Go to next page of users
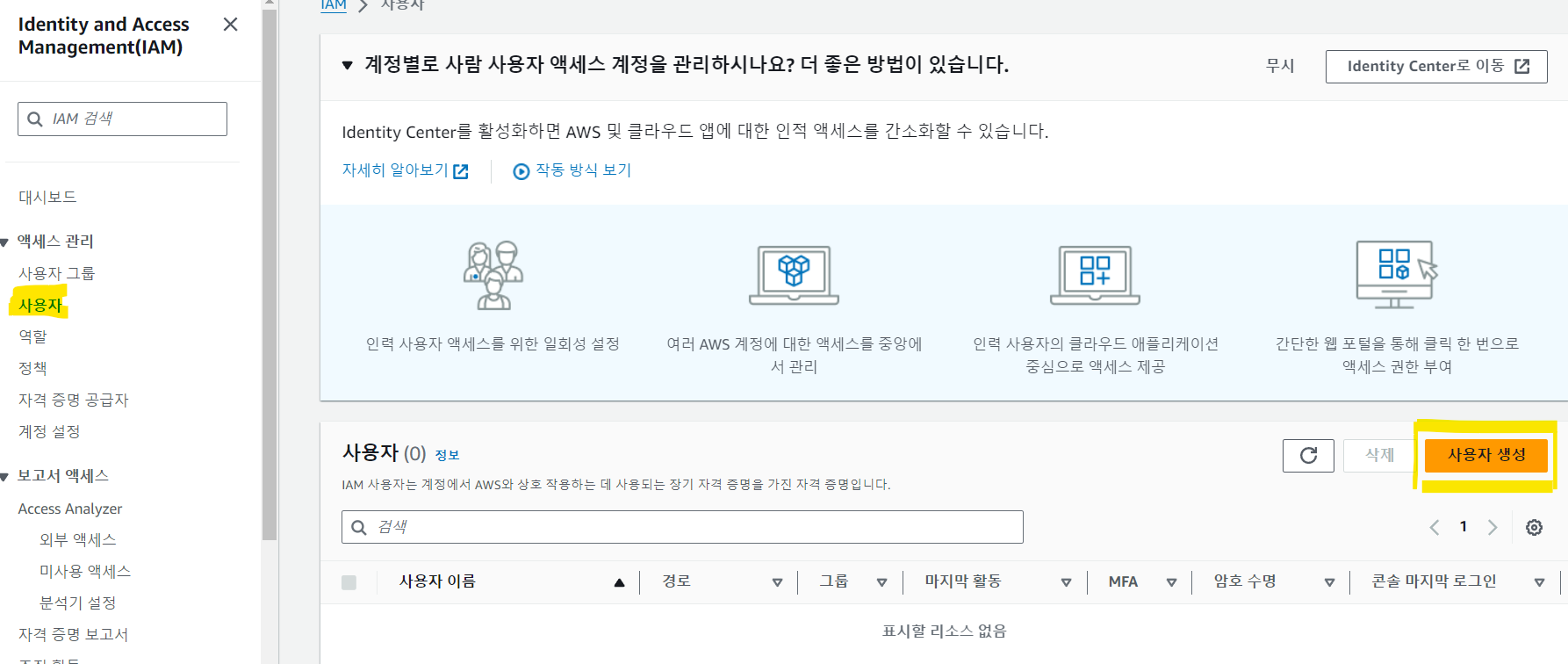The width and height of the screenshot is (1568, 664). click(1492, 527)
